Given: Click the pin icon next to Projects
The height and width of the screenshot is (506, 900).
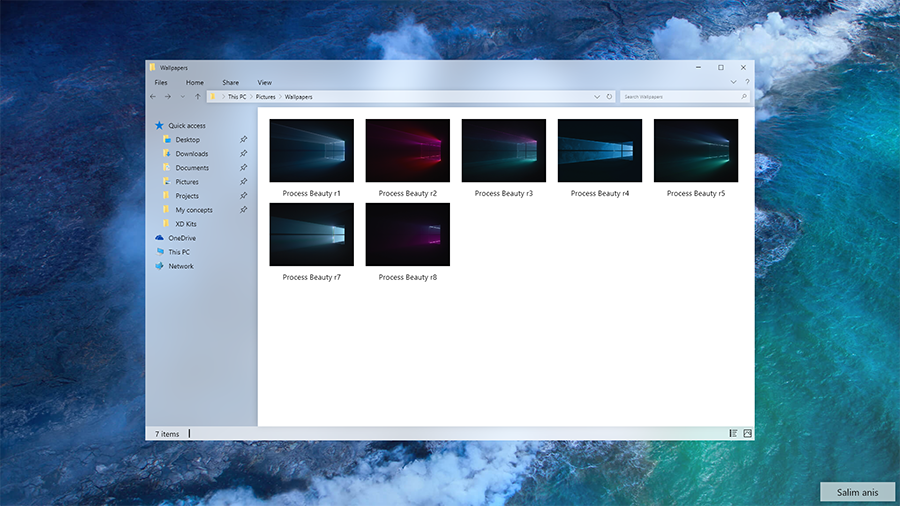Looking at the screenshot, I should pyautogui.click(x=243, y=196).
